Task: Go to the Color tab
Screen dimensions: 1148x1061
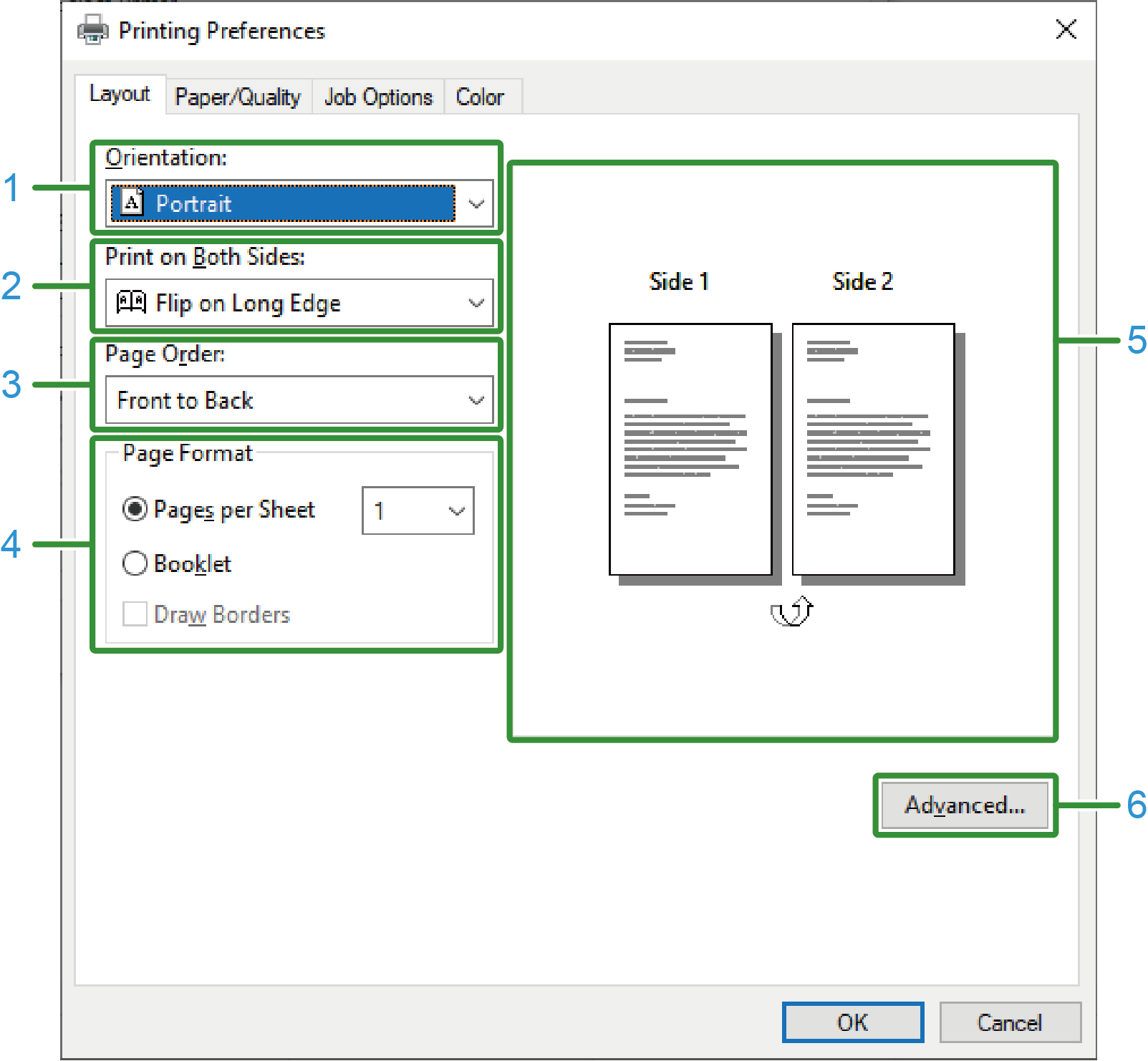Action: point(480,97)
